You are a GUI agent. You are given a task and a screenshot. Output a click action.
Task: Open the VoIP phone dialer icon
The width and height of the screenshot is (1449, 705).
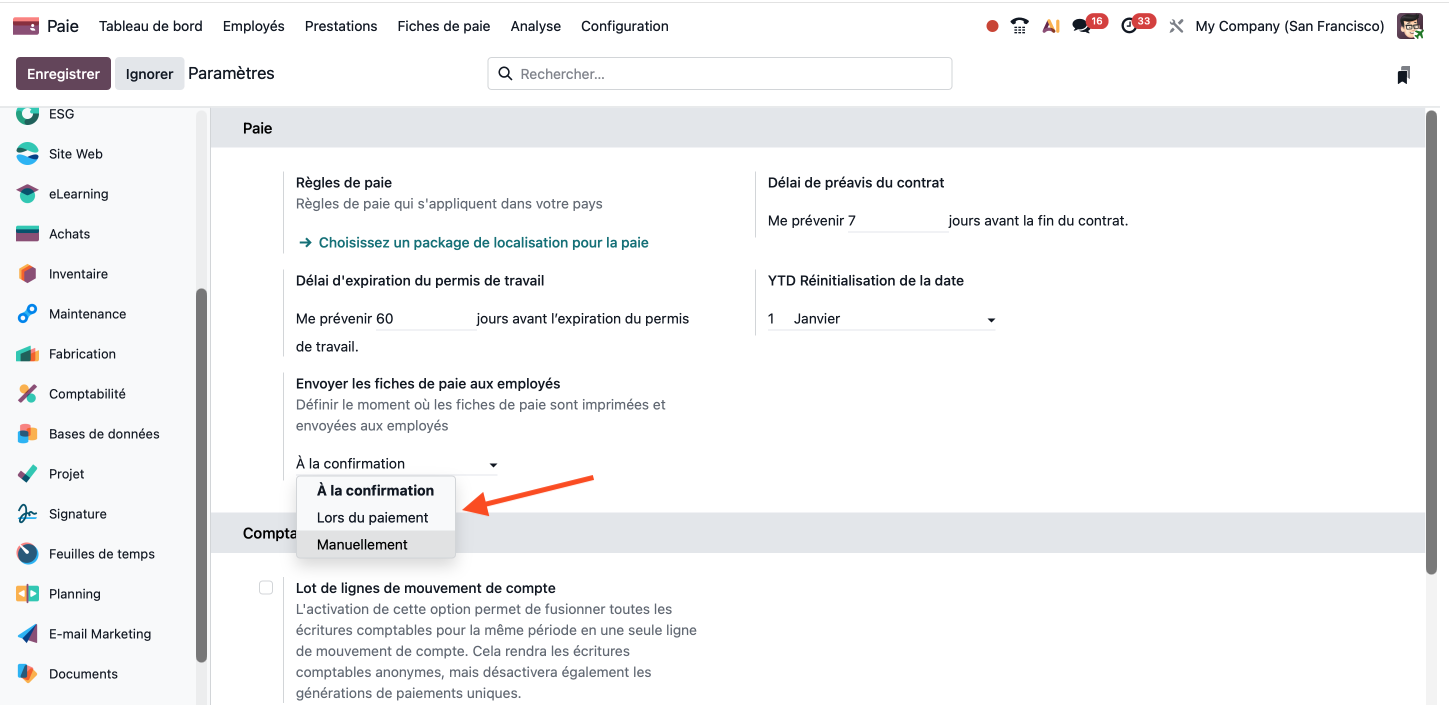click(x=1020, y=26)
